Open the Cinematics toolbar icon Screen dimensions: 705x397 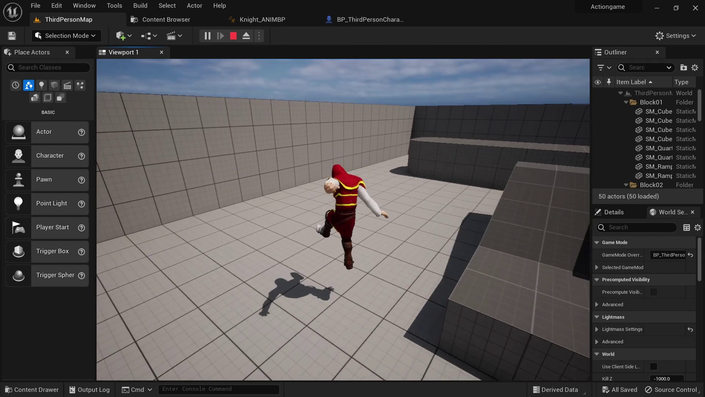174,36
